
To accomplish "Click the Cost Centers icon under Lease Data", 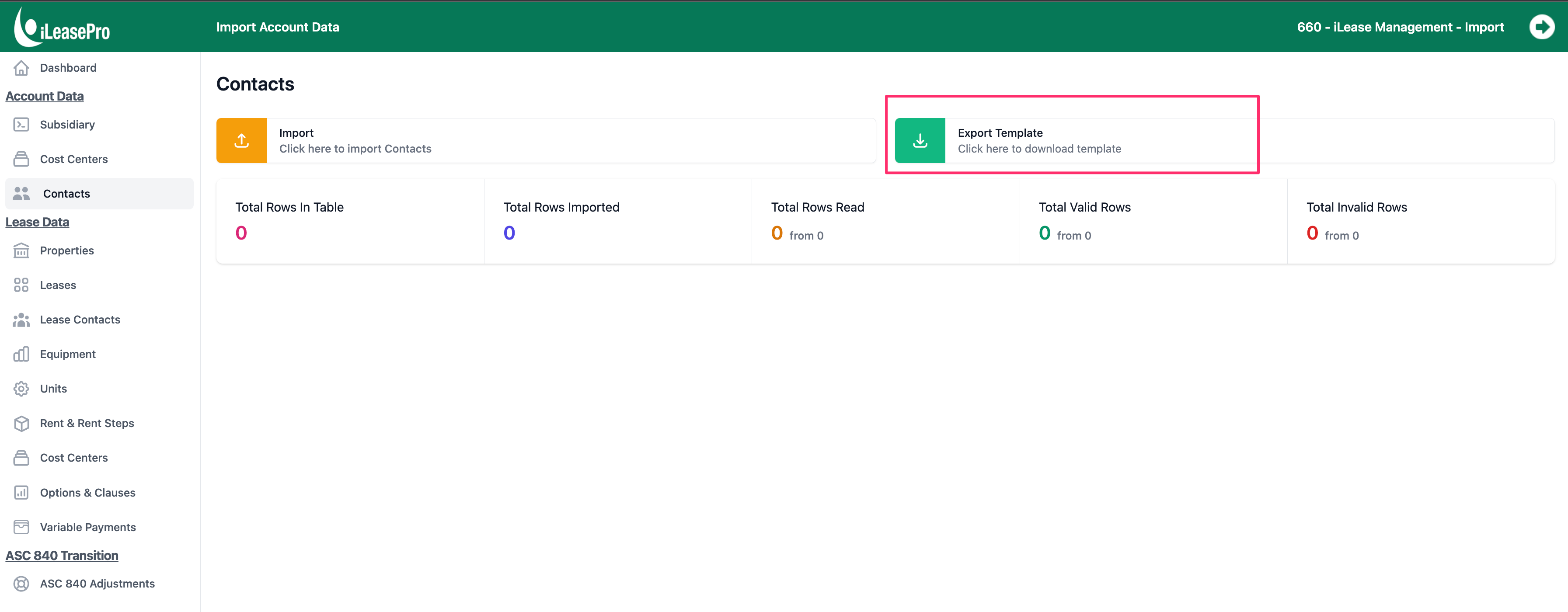I will point(21,458).
